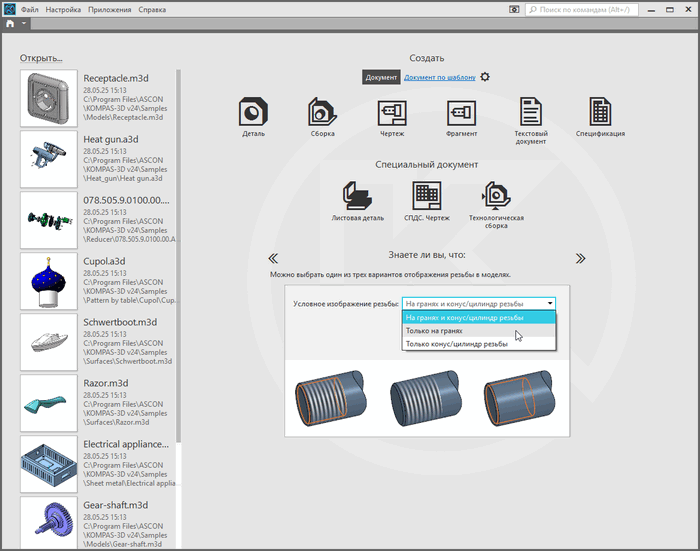Open the Документ по шаблону link
The image size is (700, 551).
point(439,77)
